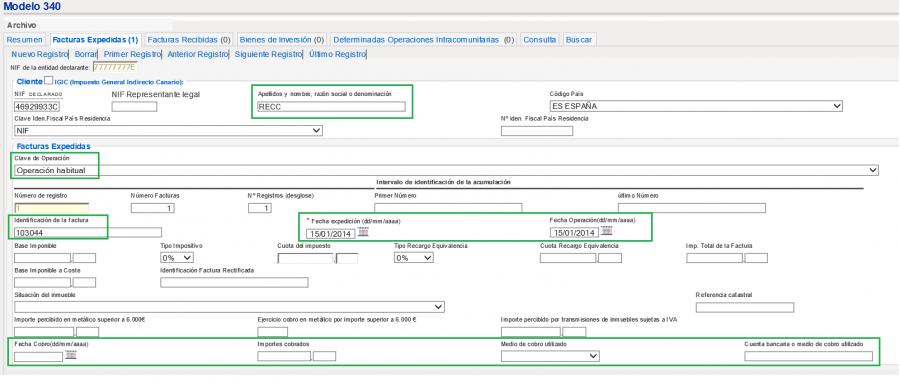This screenshot has width=900, height=383.
Task: Jump to Último Registro
Action: pyautogui.click(x=337, y=55)
